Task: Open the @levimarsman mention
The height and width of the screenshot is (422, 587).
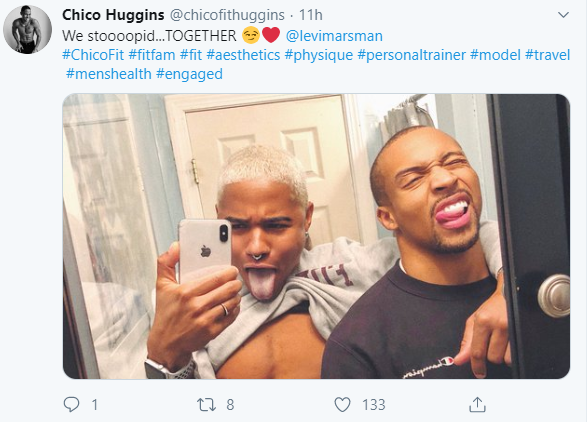Action: (x=334, y=36)
